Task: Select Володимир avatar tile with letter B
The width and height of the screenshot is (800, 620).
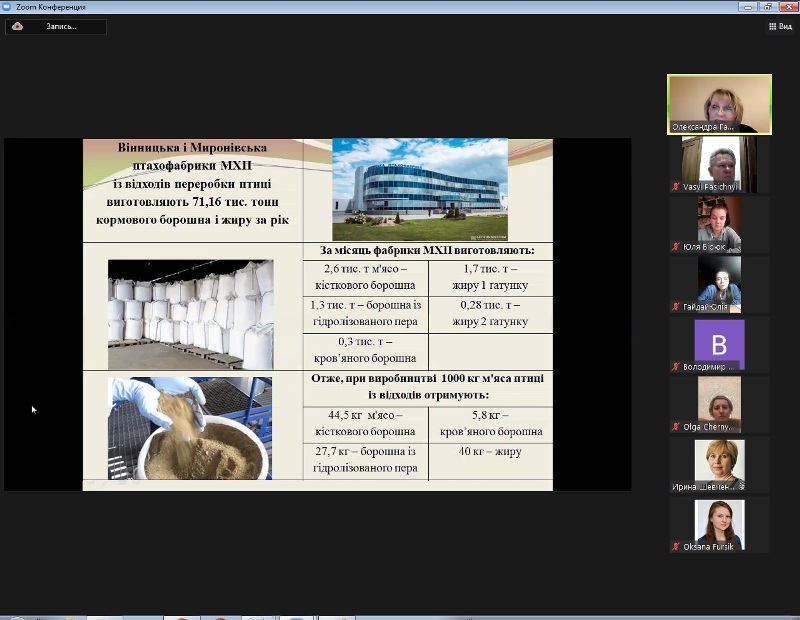Action: (x=719, y=344)
